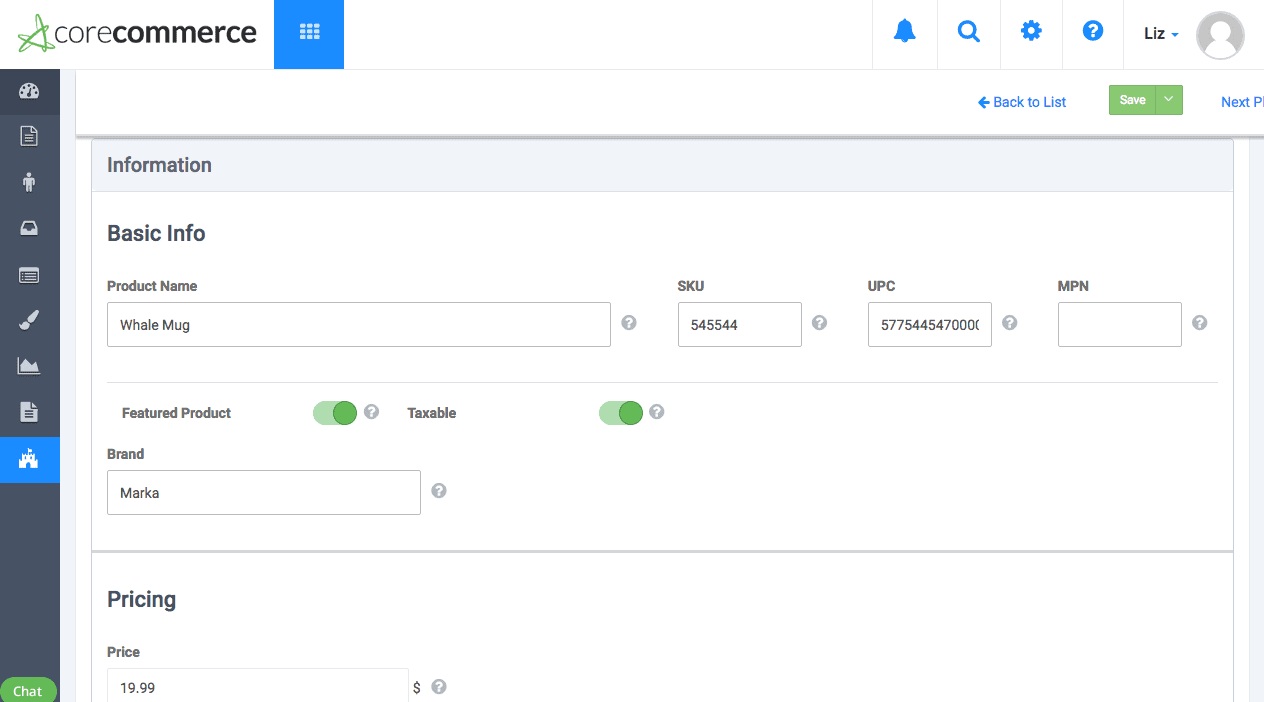Open Design paintbrush icon in sidebar
The width and height of the screenshot is (1264, 702).
(29, 320)
